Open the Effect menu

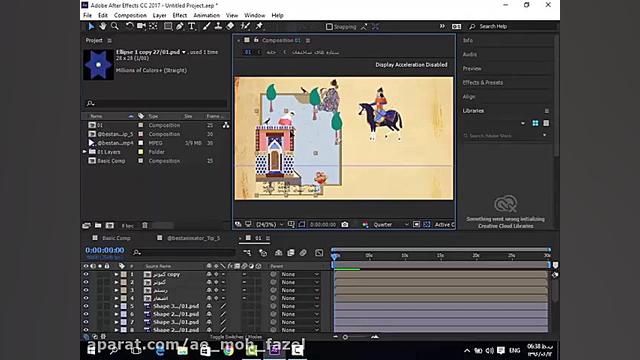coord(180,15)
